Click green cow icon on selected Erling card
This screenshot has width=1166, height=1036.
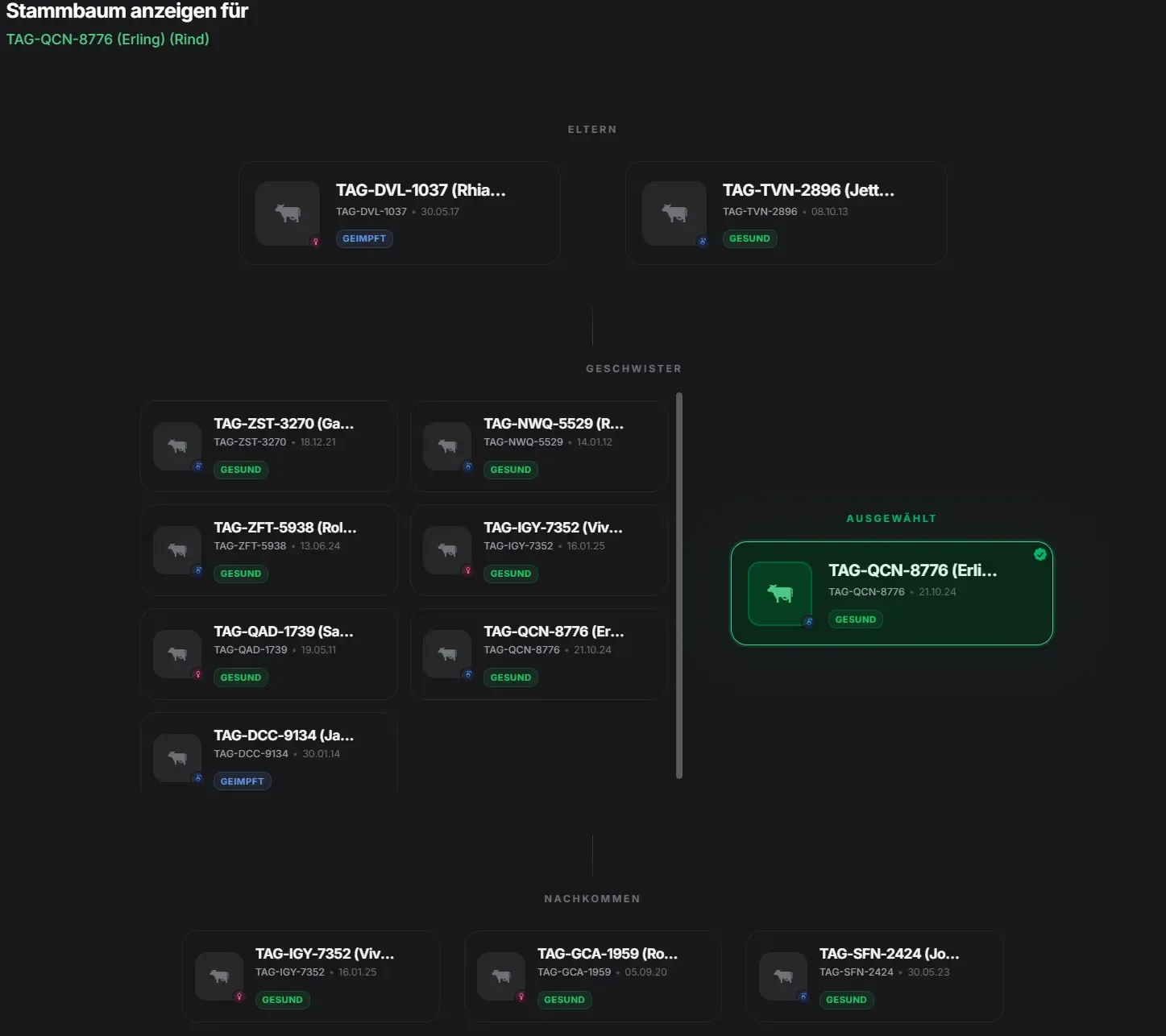click(x=780, y=594)
